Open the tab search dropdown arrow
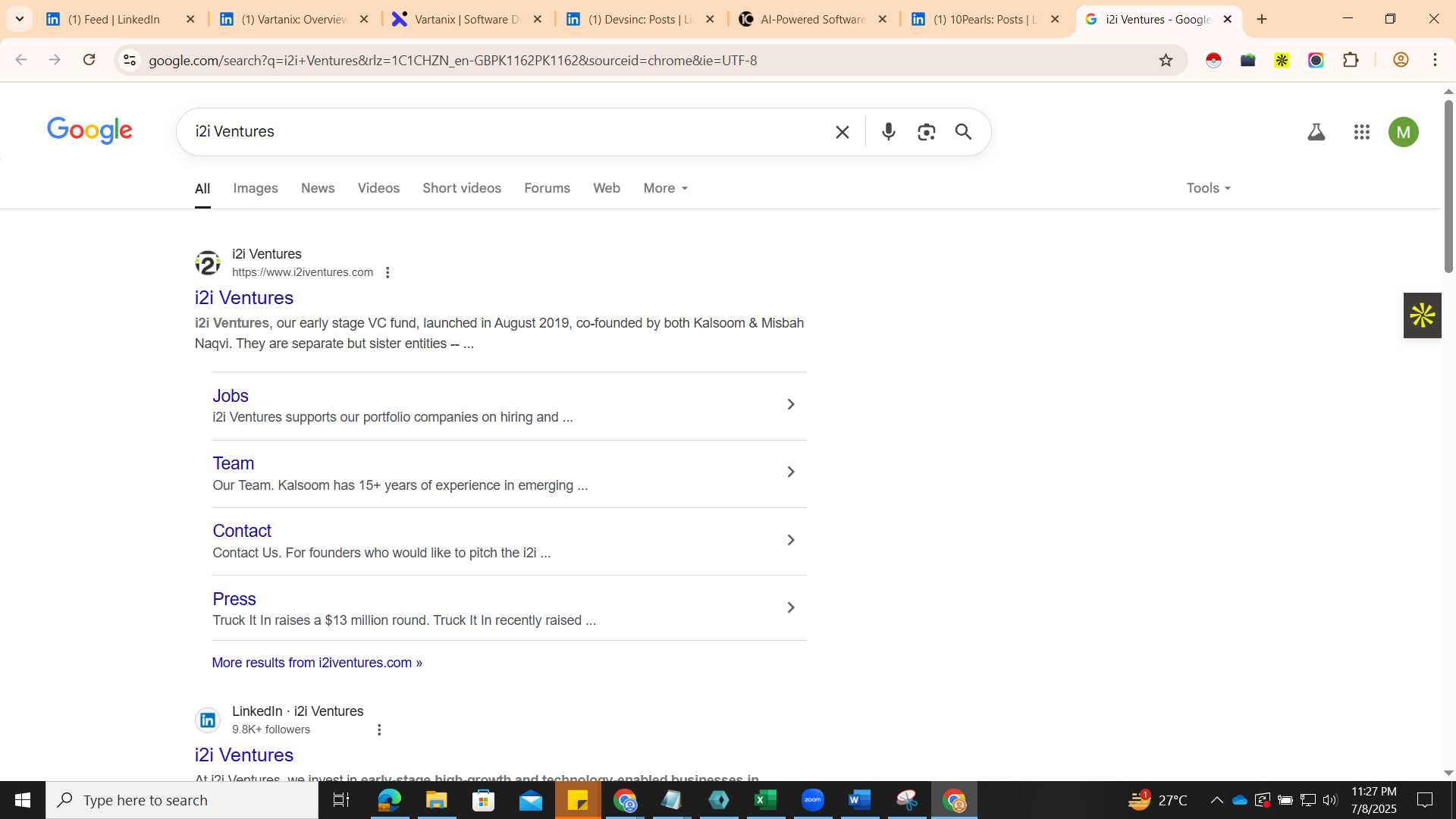Image resolution: width=1456 pixels, height=819 pixels. 20,19
